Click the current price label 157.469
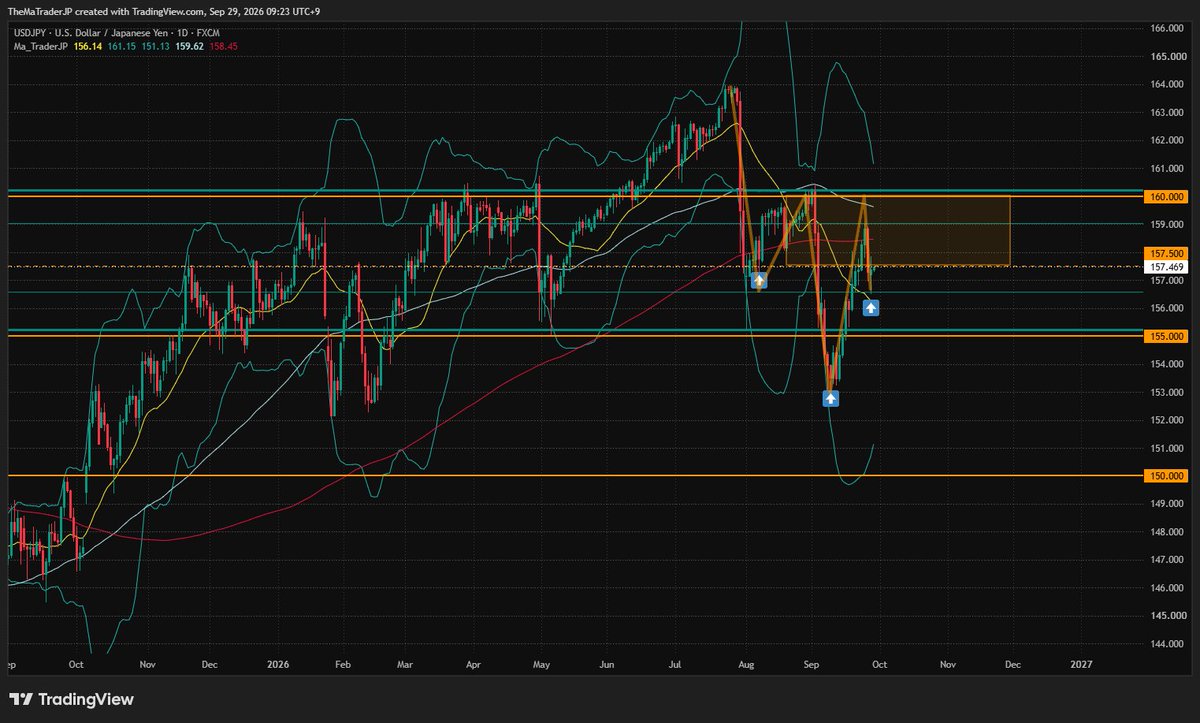 (x=1168, y=267)
